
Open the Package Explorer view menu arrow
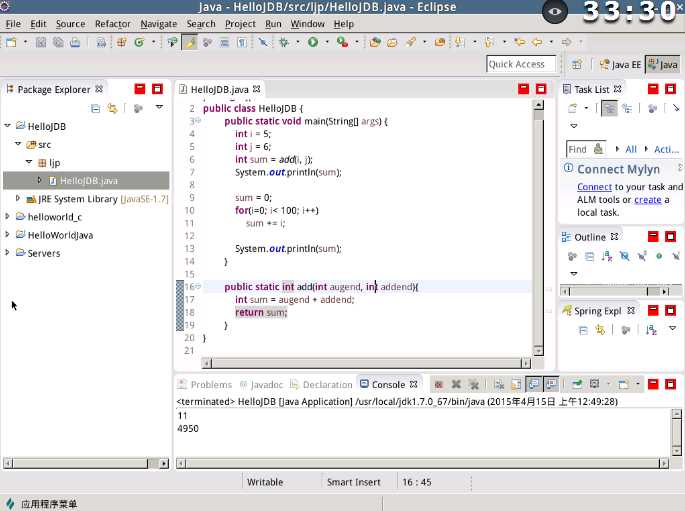point(159,107)
